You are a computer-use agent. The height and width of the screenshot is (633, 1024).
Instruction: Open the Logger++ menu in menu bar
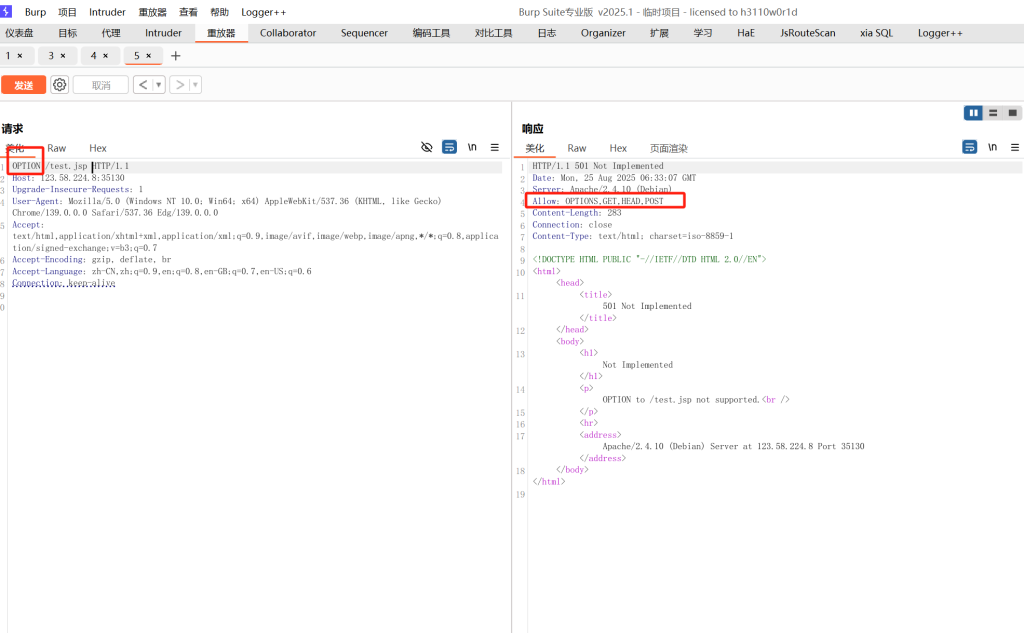coord(263,12)
